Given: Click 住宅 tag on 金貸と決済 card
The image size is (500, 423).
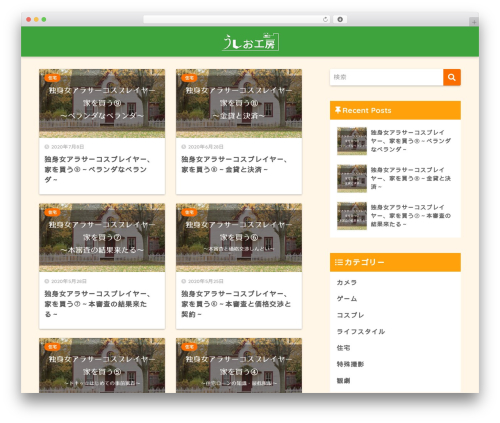Looking at the screenshot, I should [x=189, y=78].
